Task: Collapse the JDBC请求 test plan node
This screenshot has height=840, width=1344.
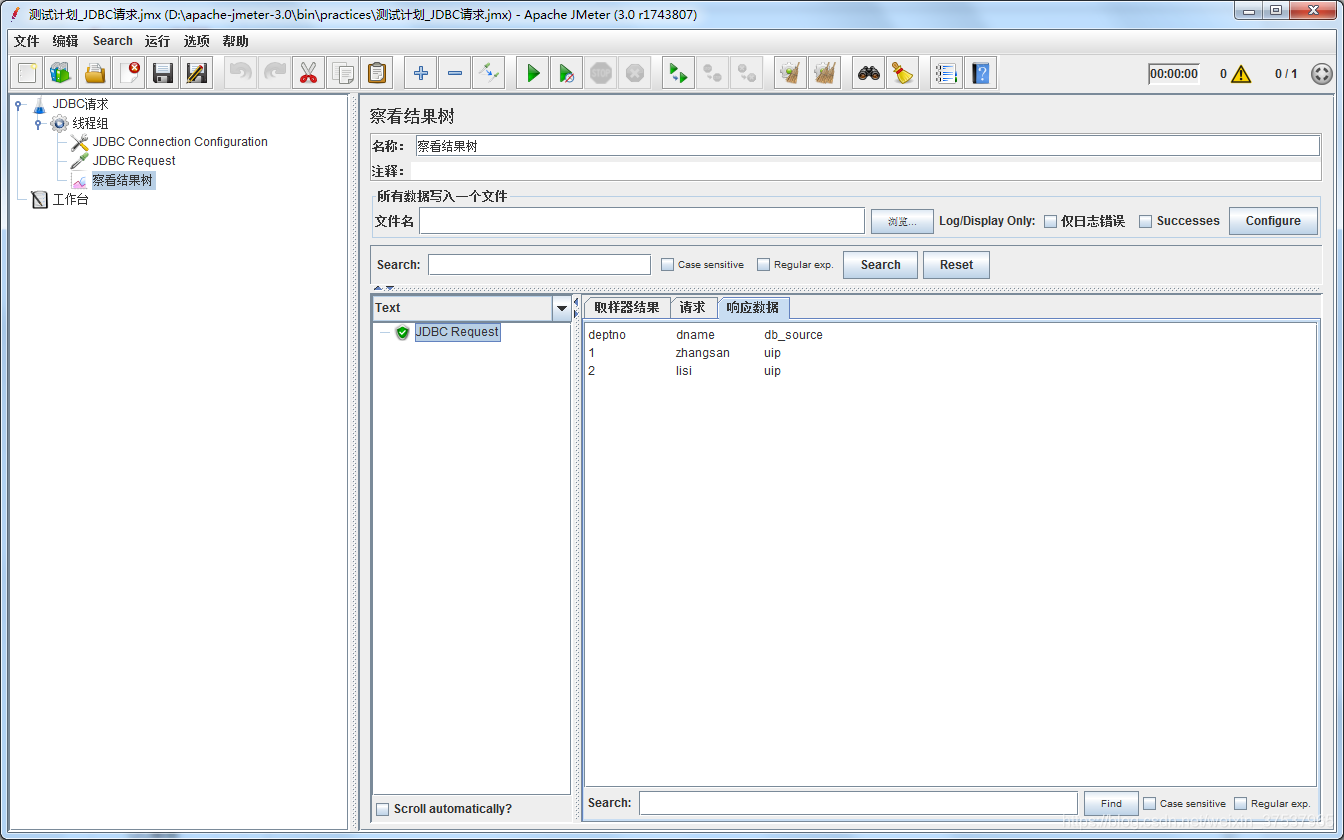Action: click(19, 104)
